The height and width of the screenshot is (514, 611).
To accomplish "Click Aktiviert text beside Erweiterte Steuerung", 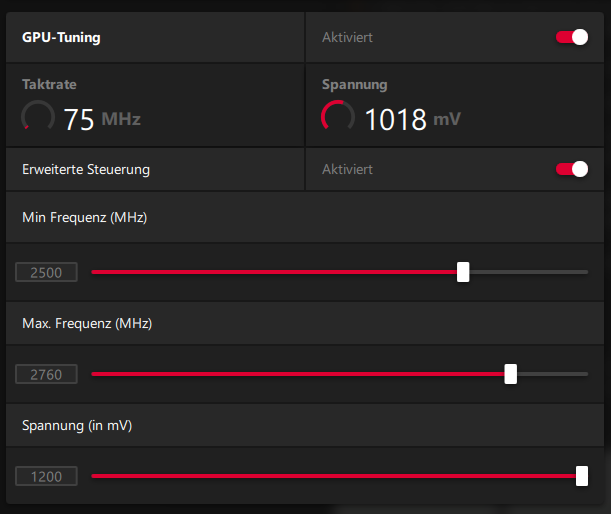I will 347,169.
